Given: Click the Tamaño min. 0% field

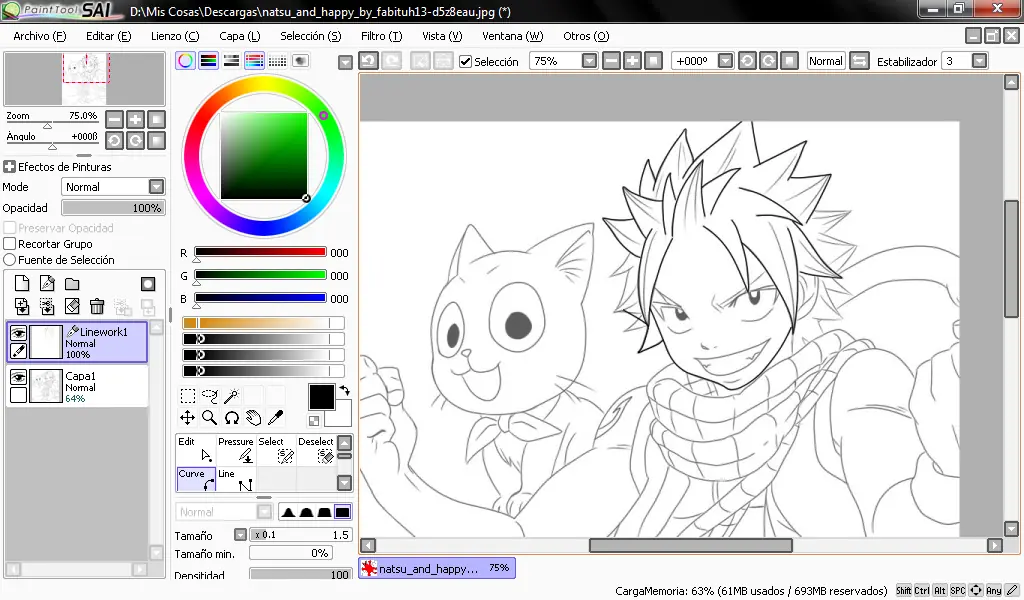Looking at the screenshot, I should point(291,553).
